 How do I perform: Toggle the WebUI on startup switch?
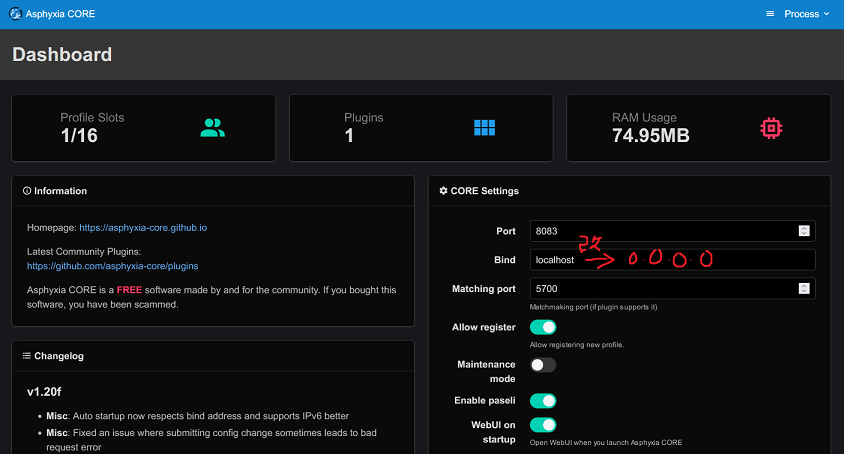point(543,426)
